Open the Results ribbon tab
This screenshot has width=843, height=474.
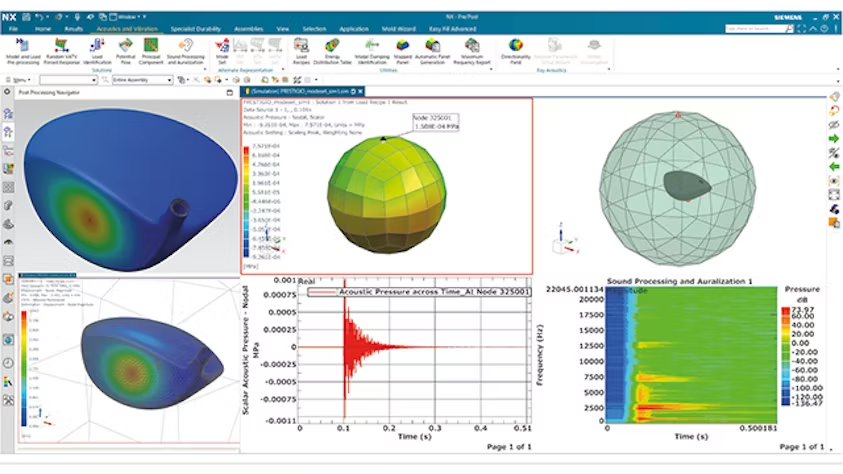73,30
